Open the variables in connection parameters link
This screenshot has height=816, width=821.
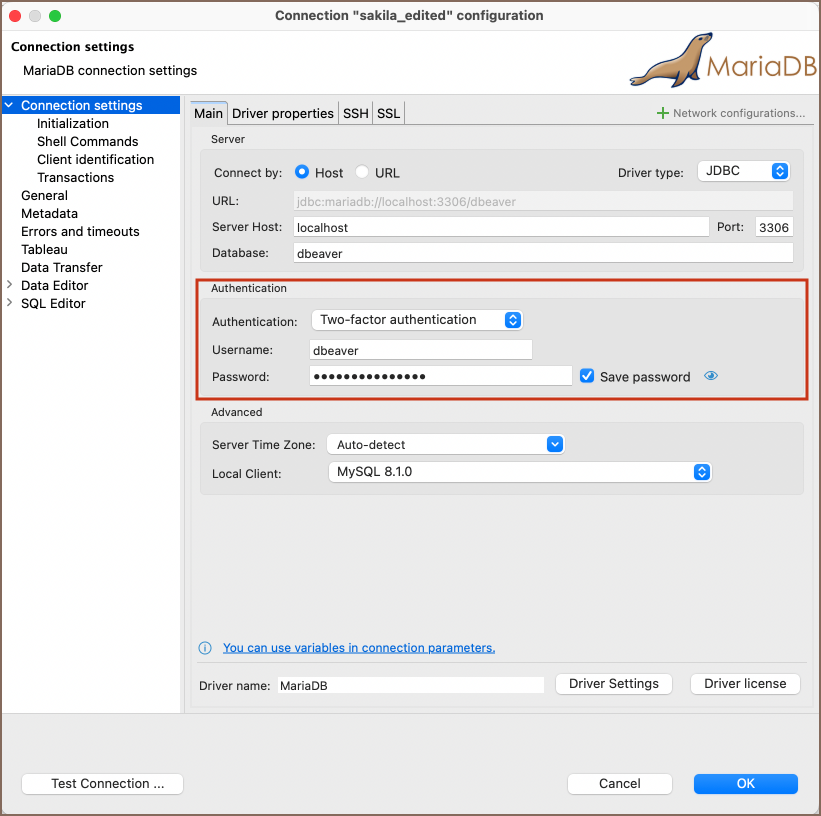(x=358, y=648)
